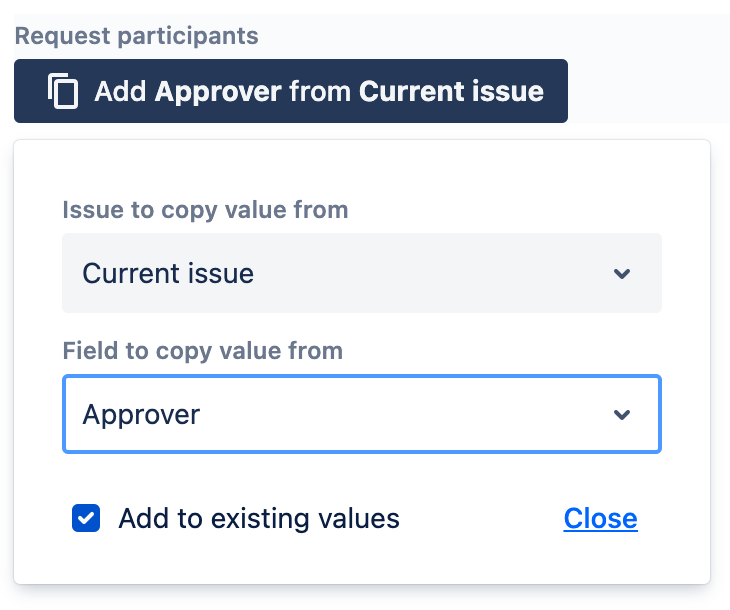Click the words 'from Current issue' on dark button
This screenshot has width=730, height=610.
(x=417, y=91)
